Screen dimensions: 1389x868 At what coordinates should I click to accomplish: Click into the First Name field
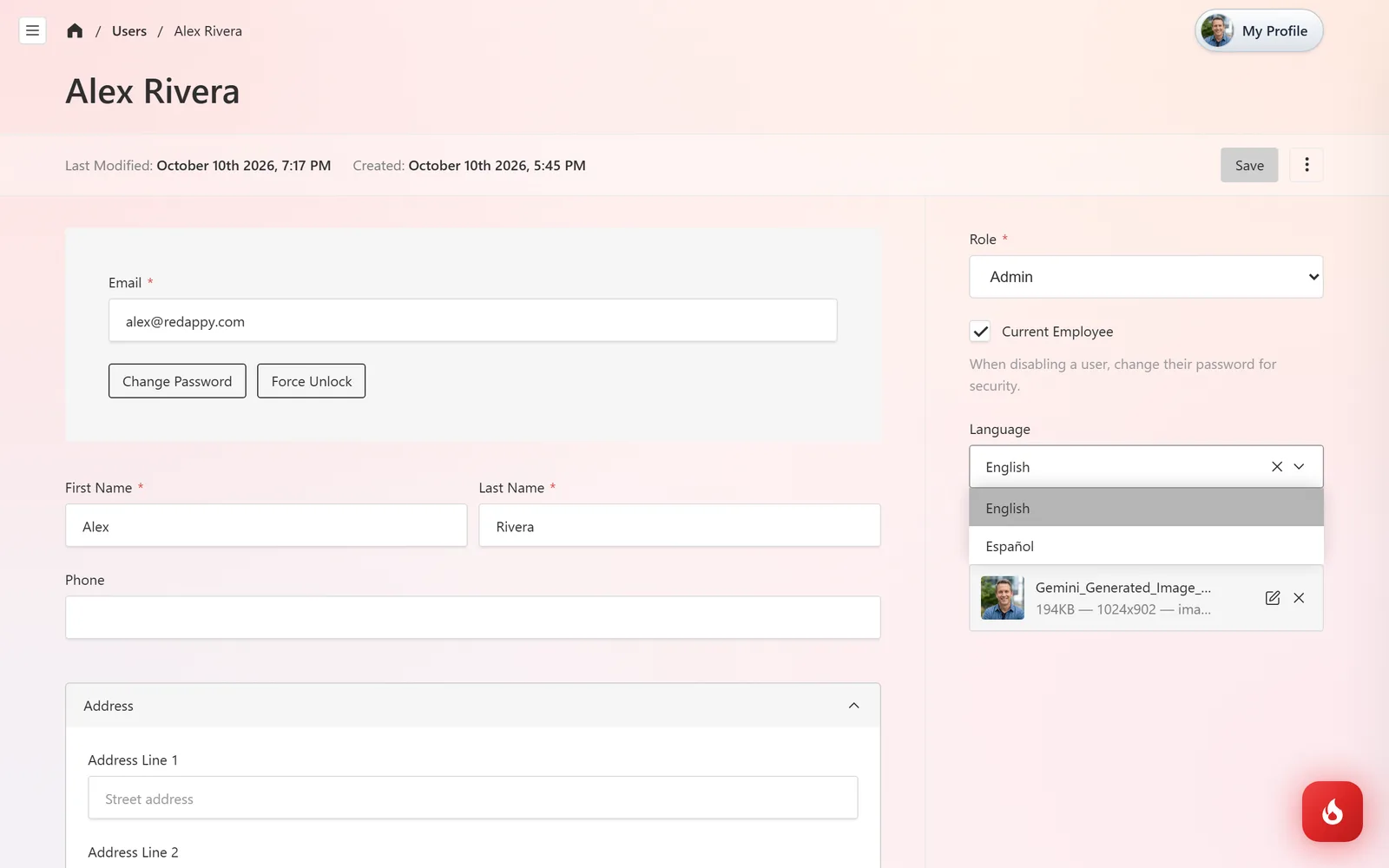(x=266, y=526)
